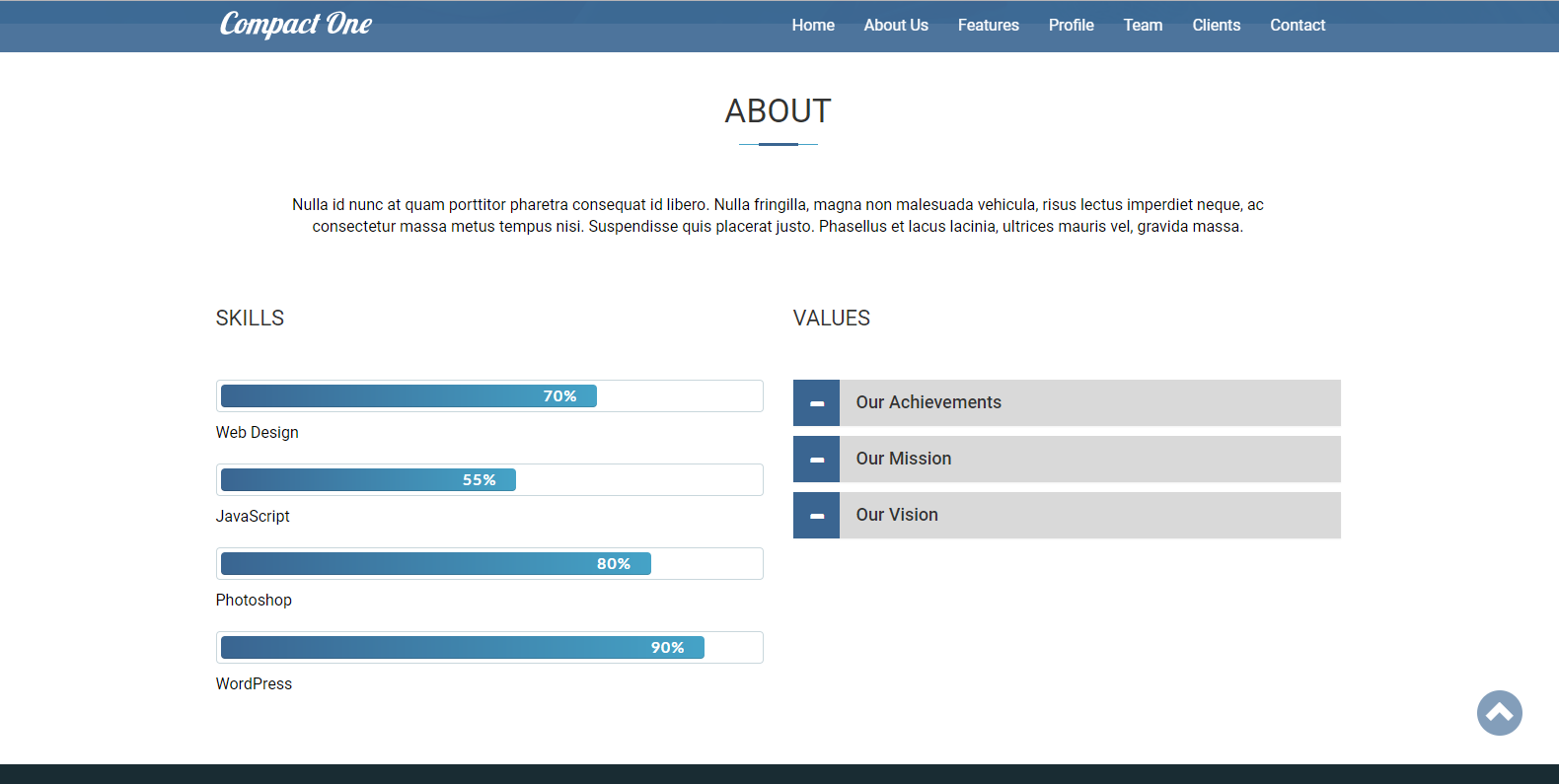Click the JavaScript 55% skill bar
This screenshot has height=784, width=1559.
pyautogui.click(x=368, y=480)
